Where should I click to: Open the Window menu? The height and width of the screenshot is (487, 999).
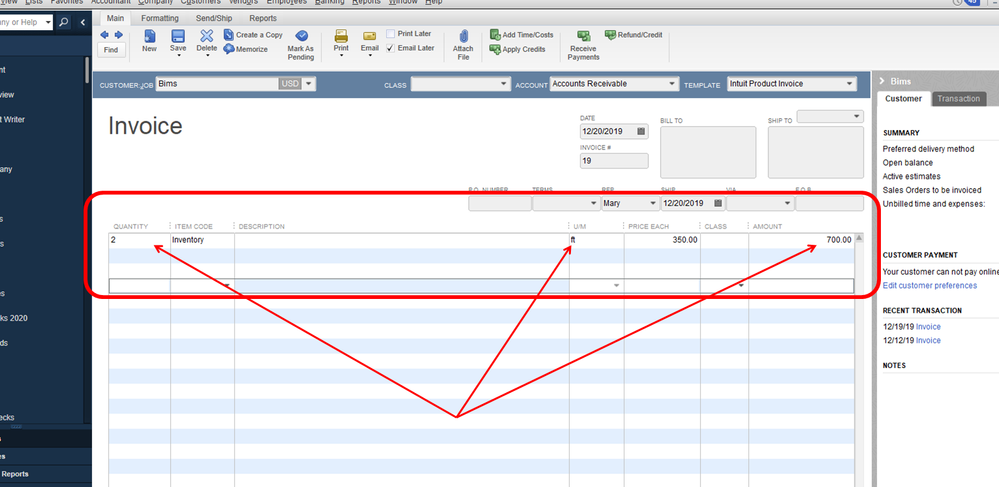[401, 3]
